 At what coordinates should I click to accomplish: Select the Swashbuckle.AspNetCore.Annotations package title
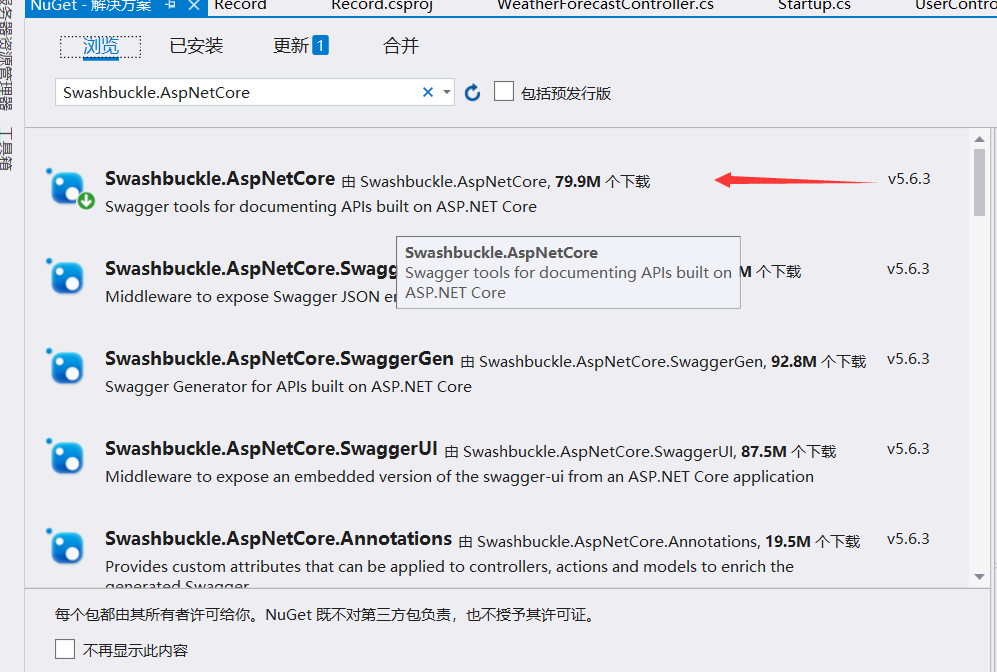278,538
